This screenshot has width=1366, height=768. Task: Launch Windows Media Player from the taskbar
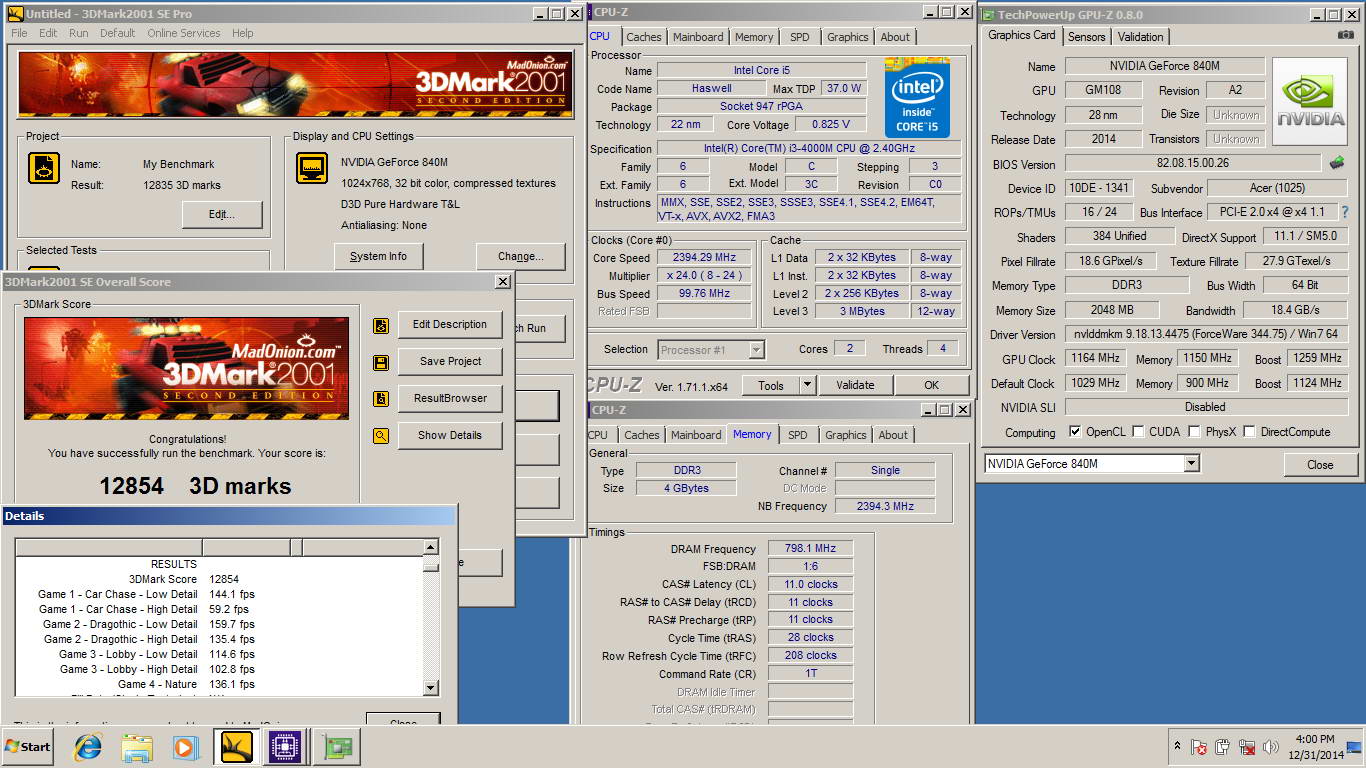tap(185, 747)
